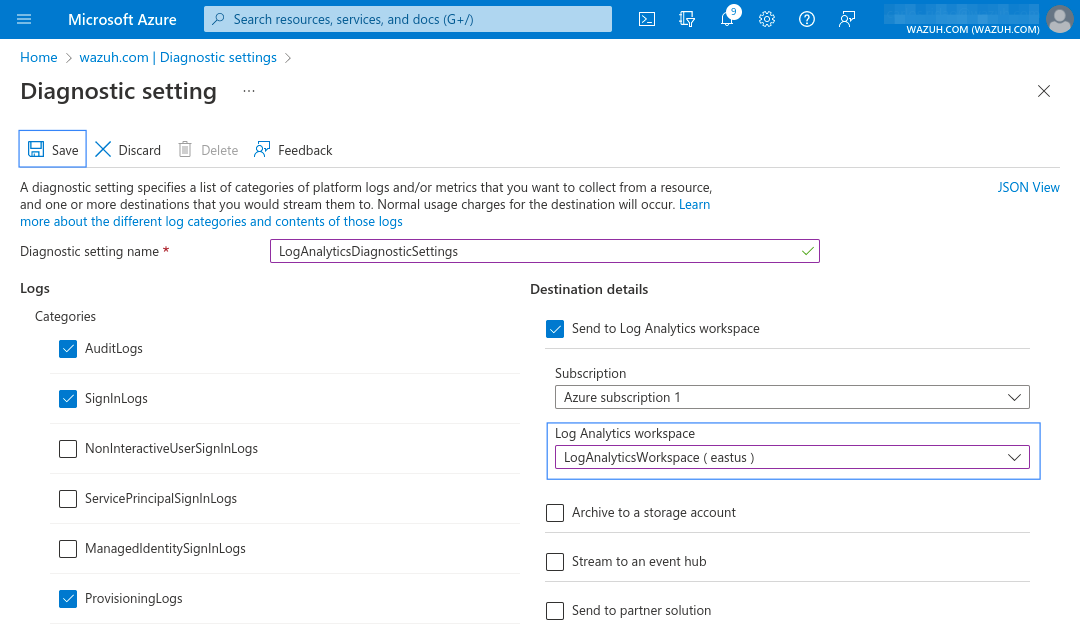Enable Archive to a storage account
The image size is (1080, 629).
tap(555, 513)
